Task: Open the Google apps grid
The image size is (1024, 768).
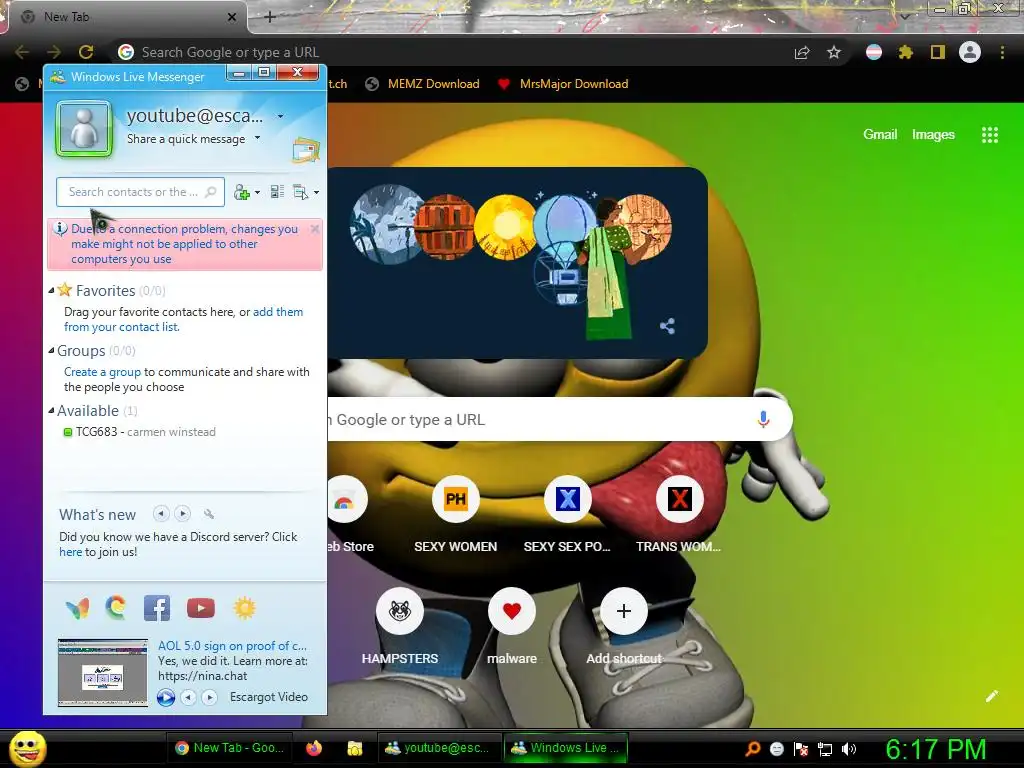Action: 990,135
